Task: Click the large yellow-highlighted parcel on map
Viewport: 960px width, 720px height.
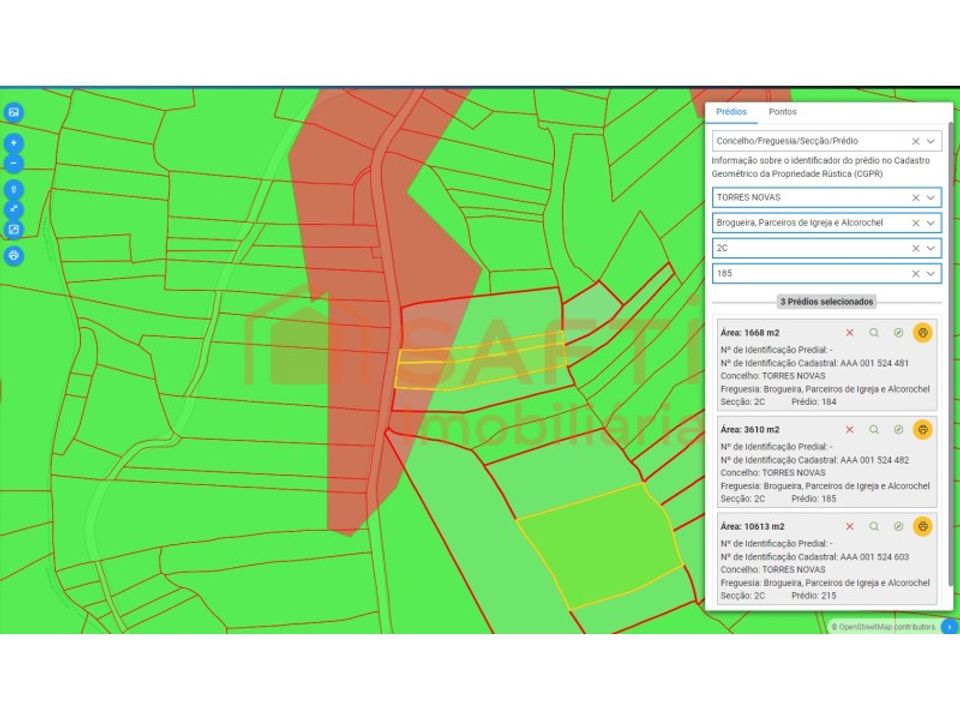Action: coord(600,547)
